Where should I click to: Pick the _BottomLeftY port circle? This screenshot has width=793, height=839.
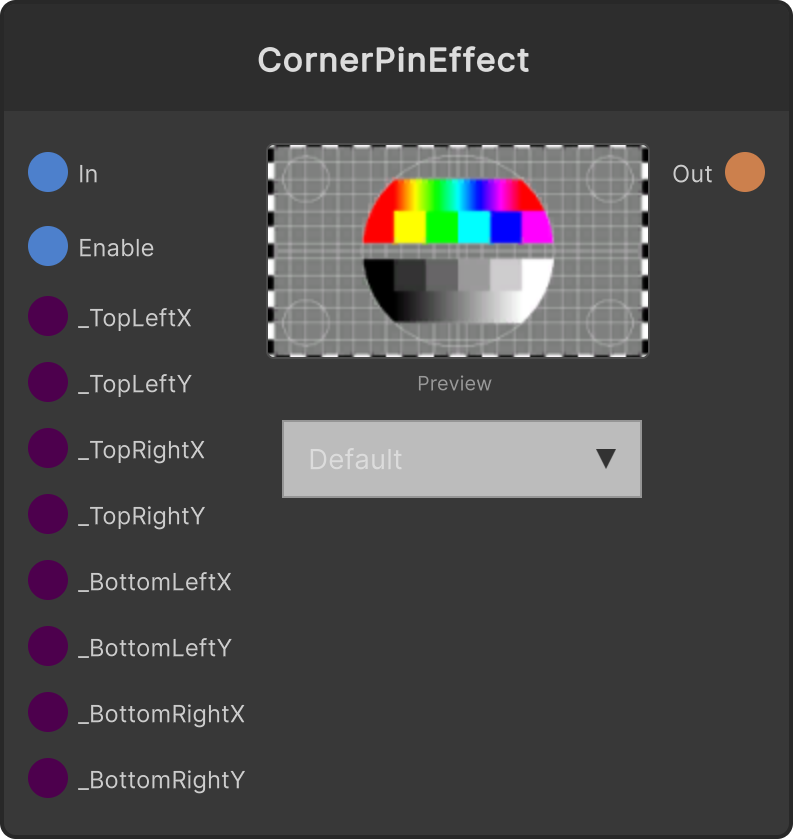(48, 646)
